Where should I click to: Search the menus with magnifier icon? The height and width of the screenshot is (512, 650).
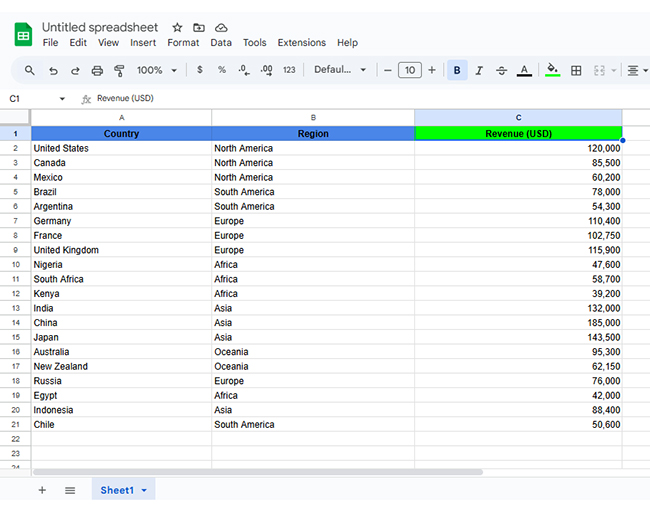click(x=30, y=70)
